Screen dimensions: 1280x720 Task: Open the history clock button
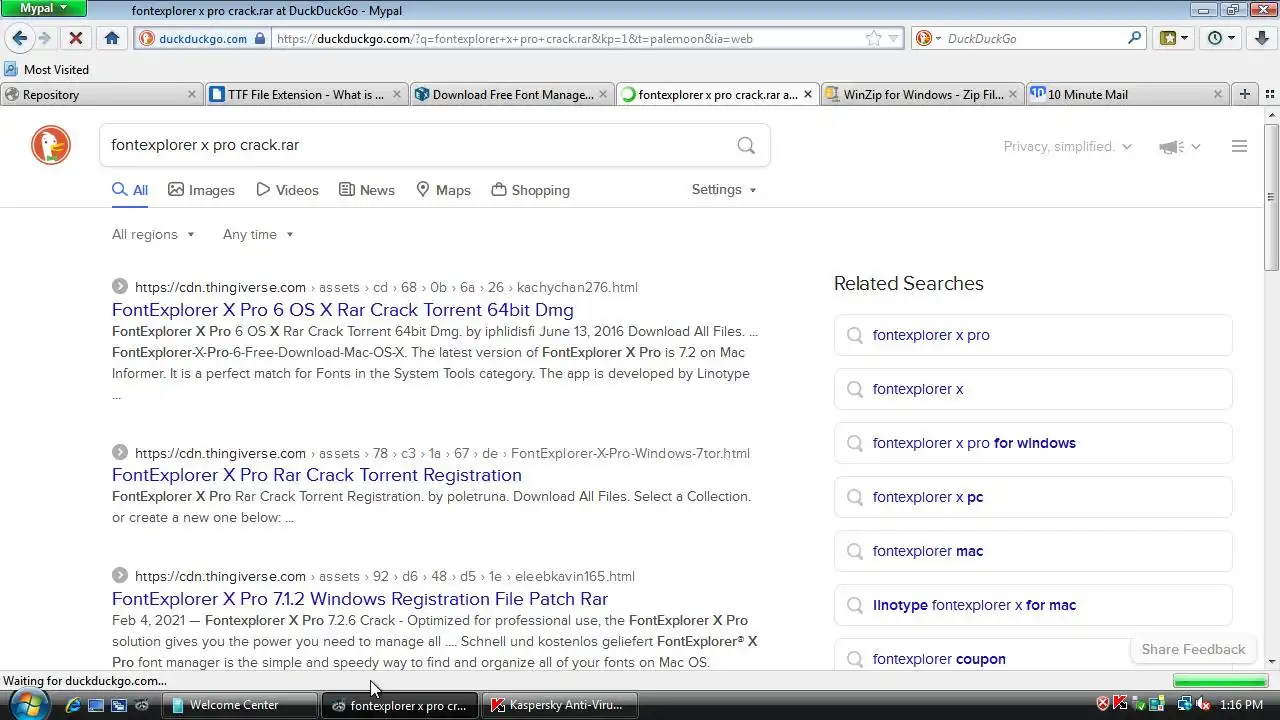pyautogui.click(x=1221, y=38)
